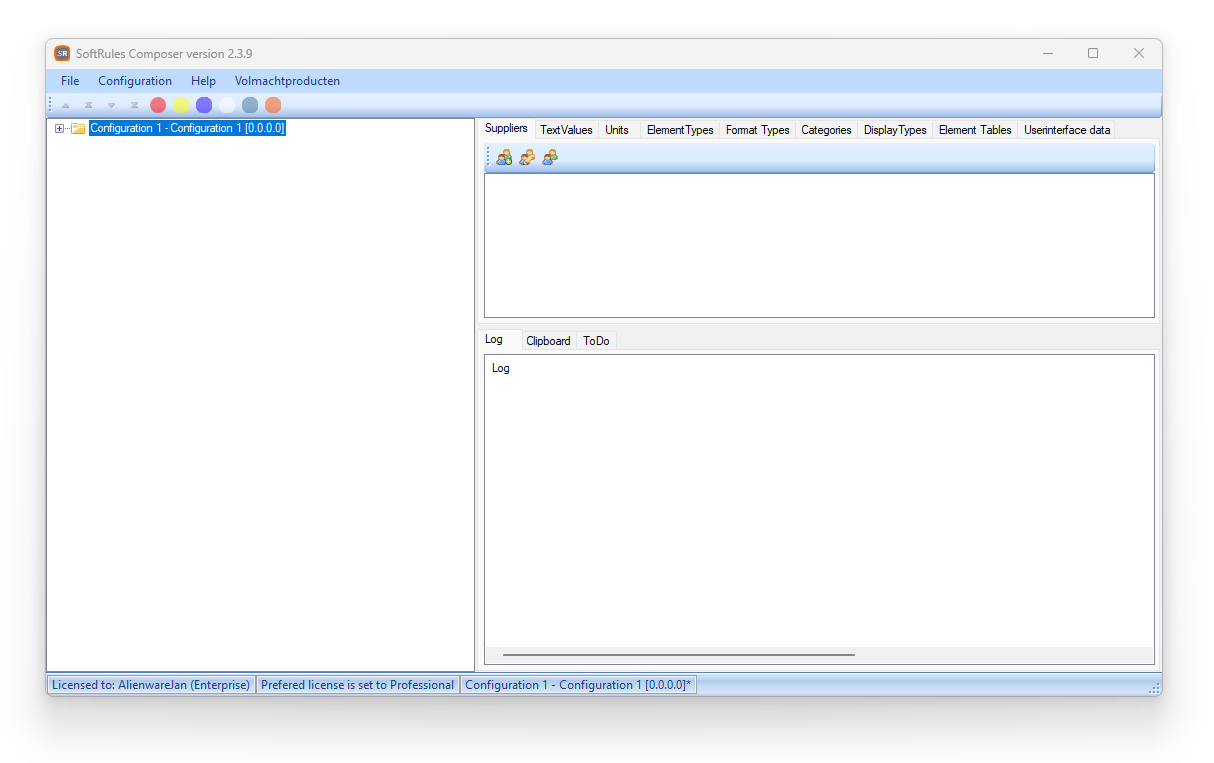
Task: Click the edit supplier pencil icon
Action: [527, 157]
